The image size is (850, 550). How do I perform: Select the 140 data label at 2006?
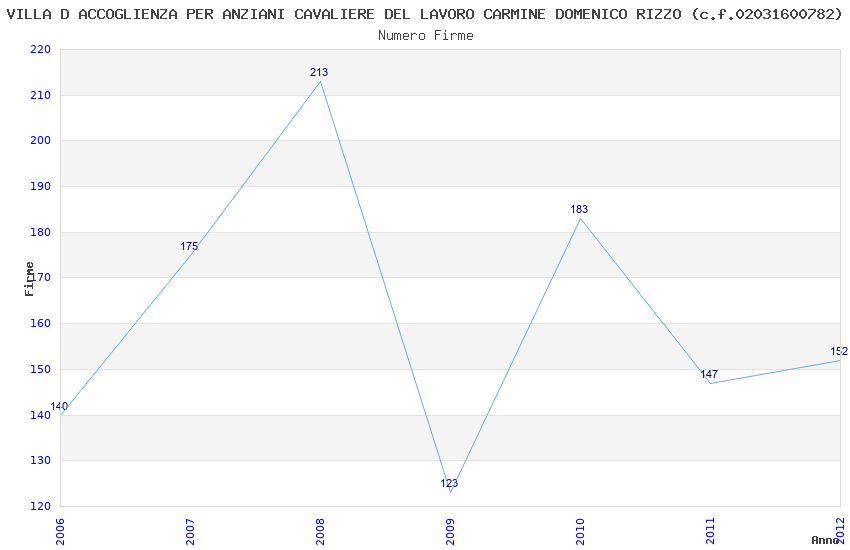[59, 406]
